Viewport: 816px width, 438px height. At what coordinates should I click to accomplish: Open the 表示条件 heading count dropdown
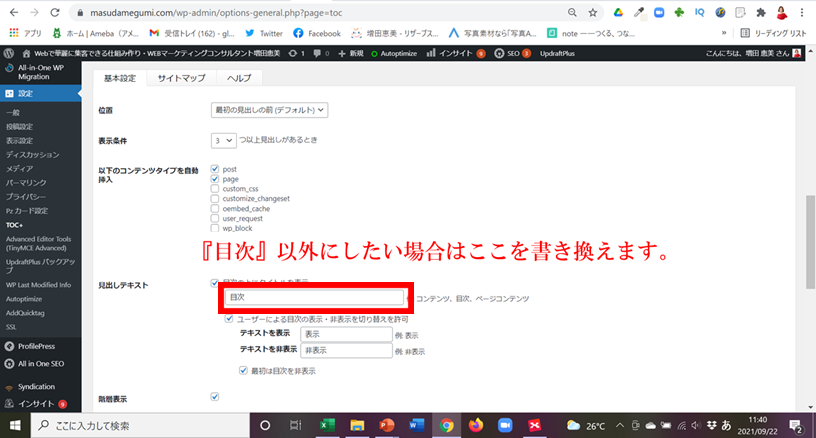[x=223, y=140]
